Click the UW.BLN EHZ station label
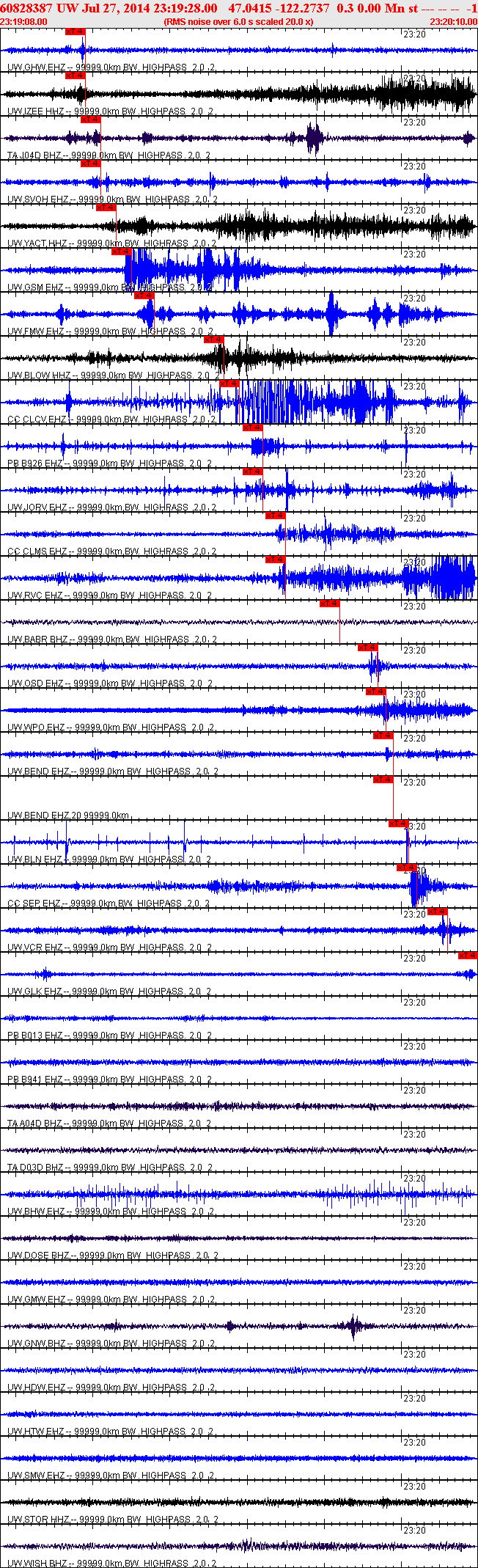478x1568 pixels. coord(109,860)
